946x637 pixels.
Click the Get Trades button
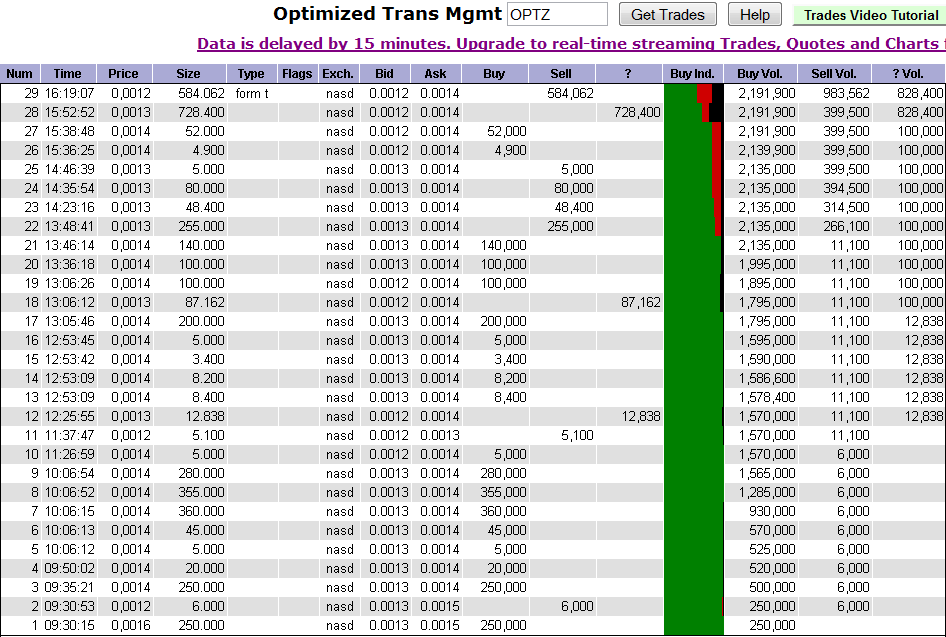[667, 14]
